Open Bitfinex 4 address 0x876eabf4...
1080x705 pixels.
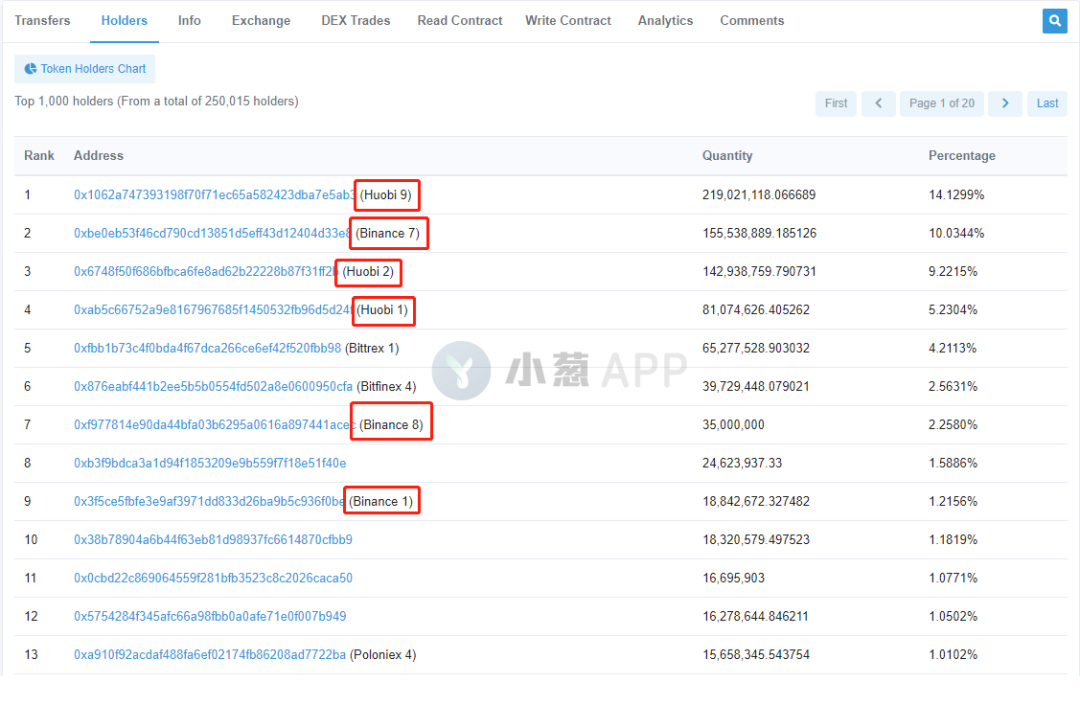click(x=213, y=386)
